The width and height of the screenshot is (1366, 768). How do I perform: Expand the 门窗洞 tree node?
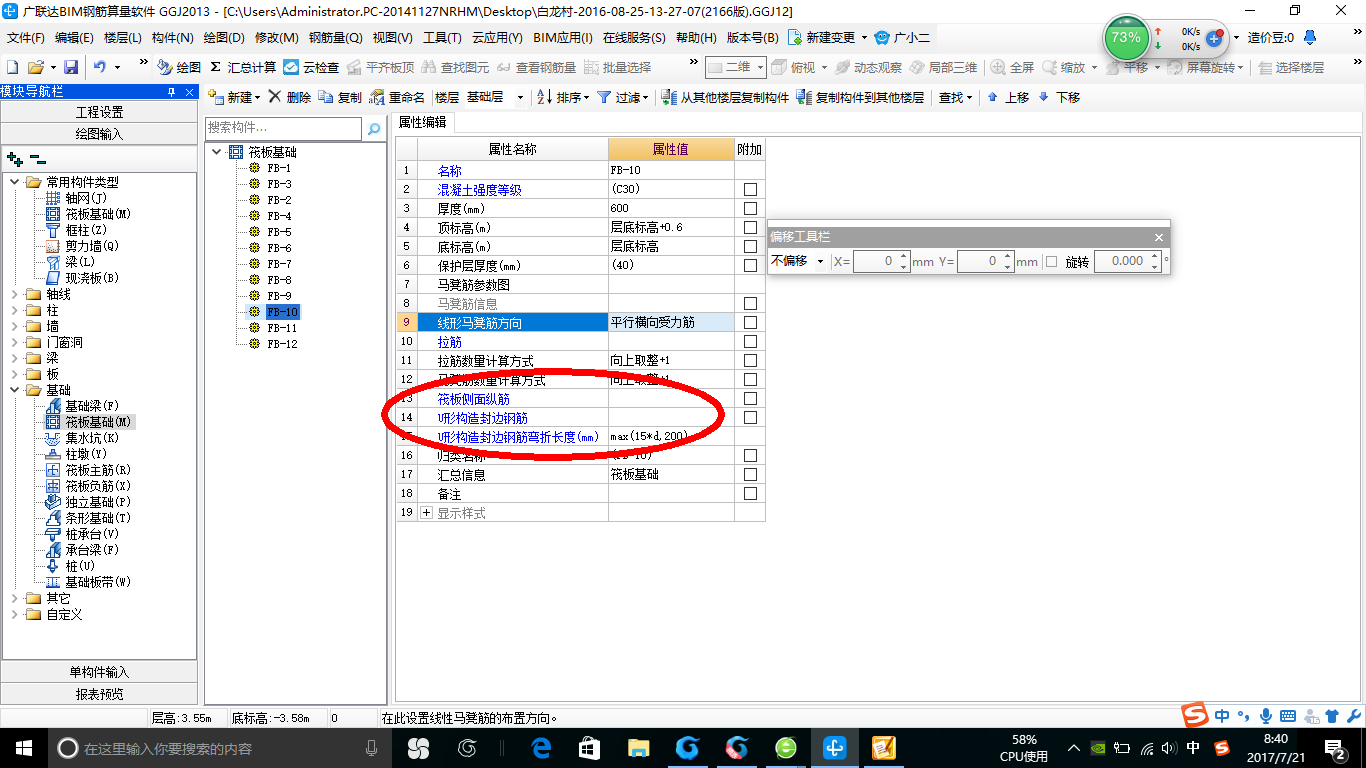point(16,342)
